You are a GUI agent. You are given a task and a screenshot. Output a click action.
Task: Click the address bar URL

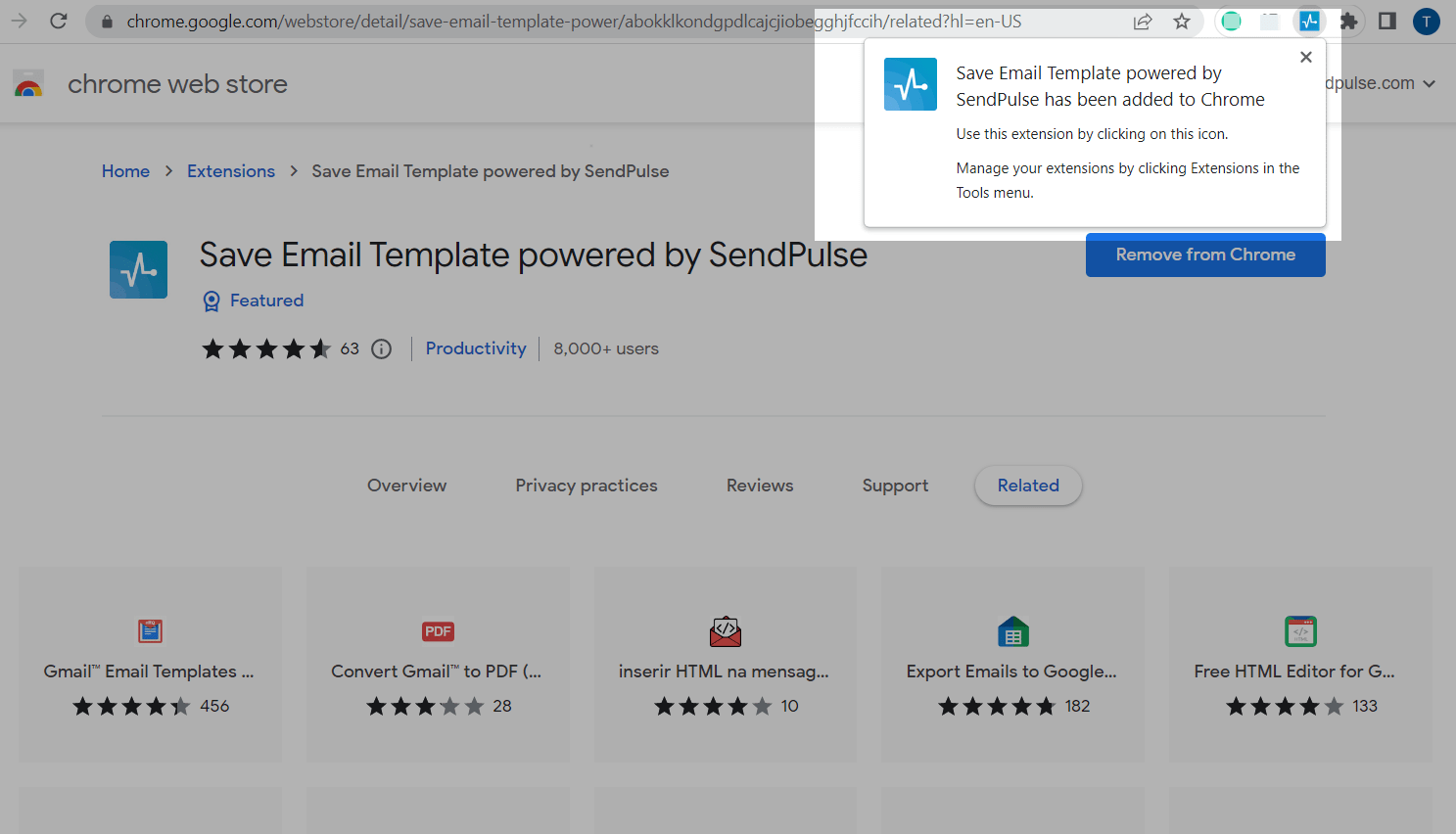click(574, 22)
